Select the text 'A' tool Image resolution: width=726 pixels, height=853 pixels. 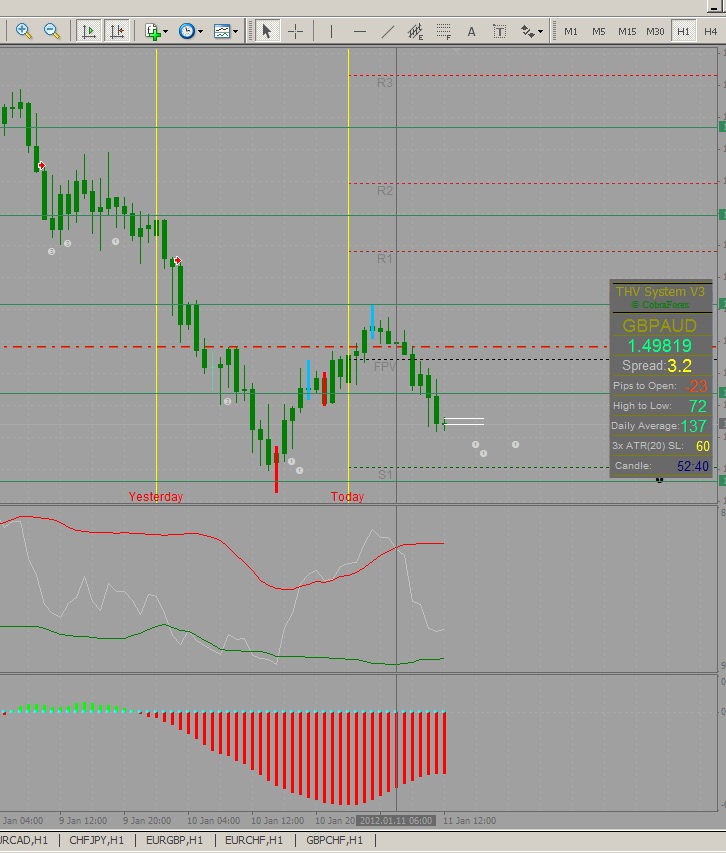[x=471, y=31]
